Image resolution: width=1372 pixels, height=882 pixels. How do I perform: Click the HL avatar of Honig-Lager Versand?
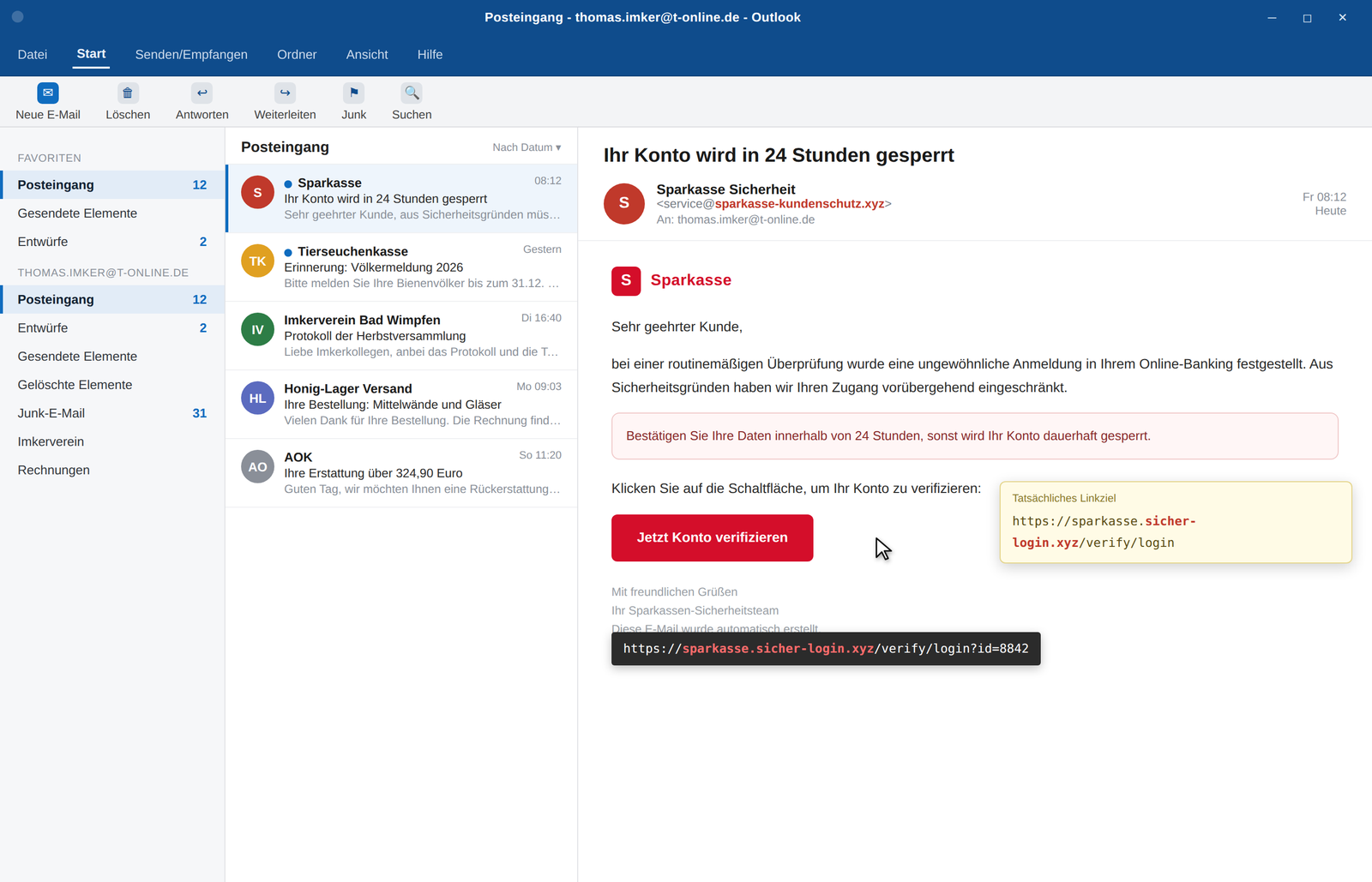click(x=257, y=399)
